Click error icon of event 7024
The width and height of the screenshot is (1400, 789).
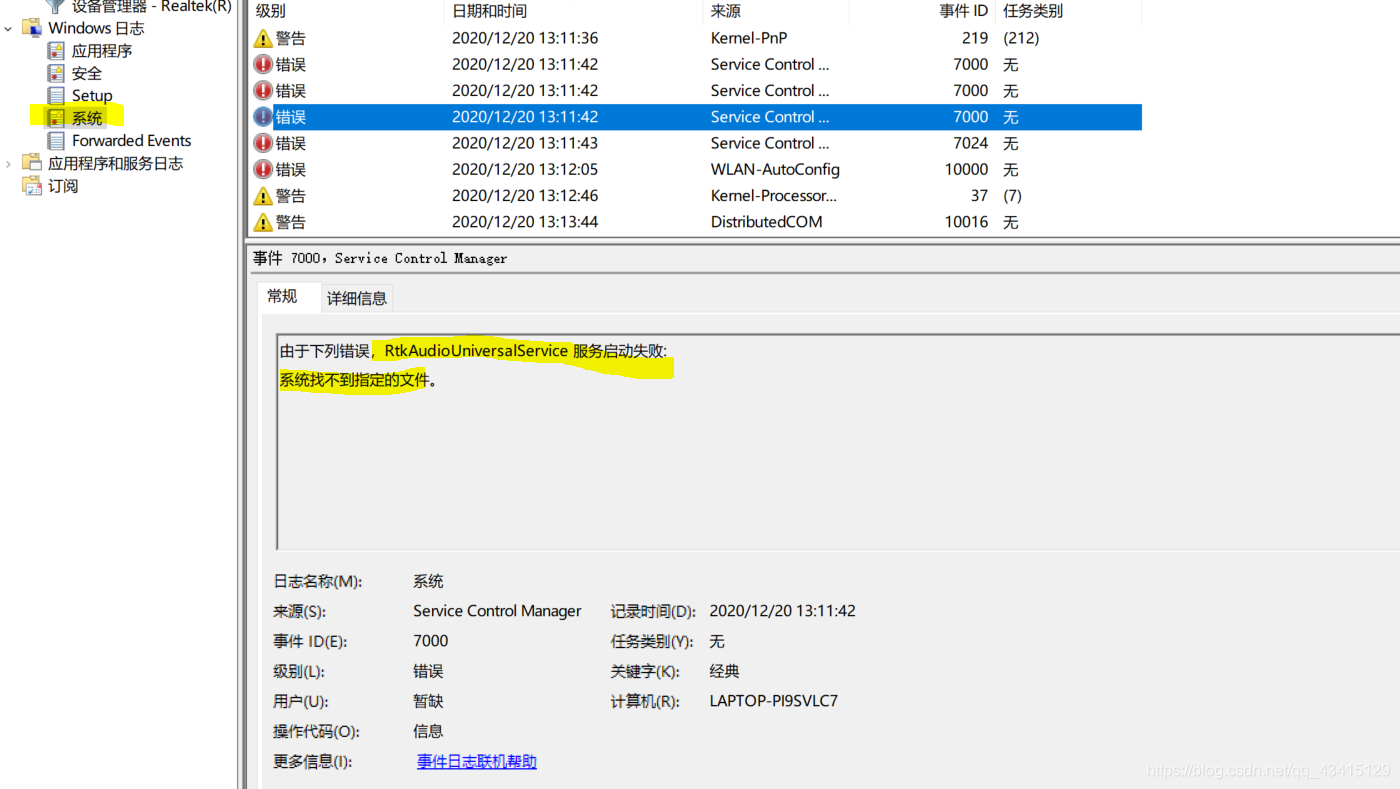[x=263, y=143]
